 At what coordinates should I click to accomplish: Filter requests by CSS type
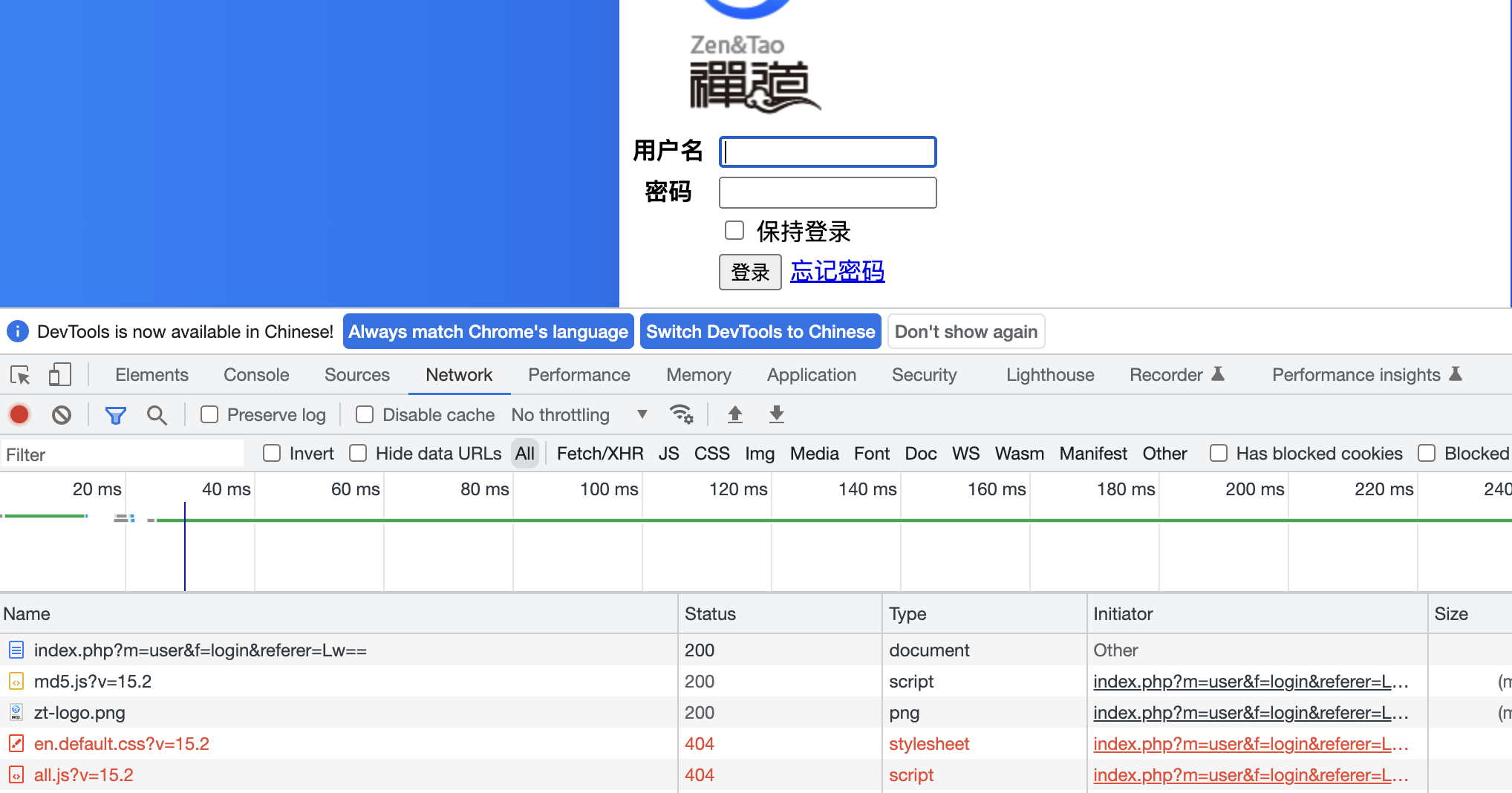coord(712,454)
